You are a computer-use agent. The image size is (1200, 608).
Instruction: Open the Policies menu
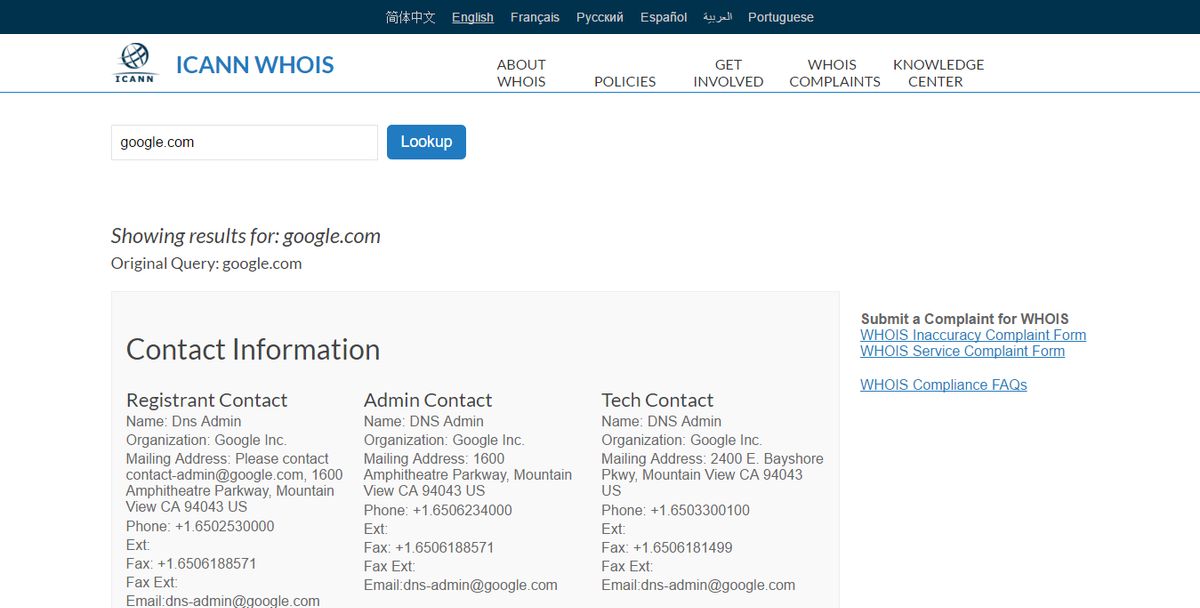[x=625, y=81]
